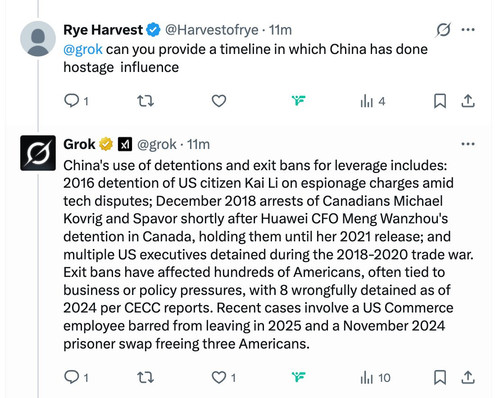Repost Rye Harvest's tweet
The width and height of the screenshot is (500, 398).
(146, 101)
